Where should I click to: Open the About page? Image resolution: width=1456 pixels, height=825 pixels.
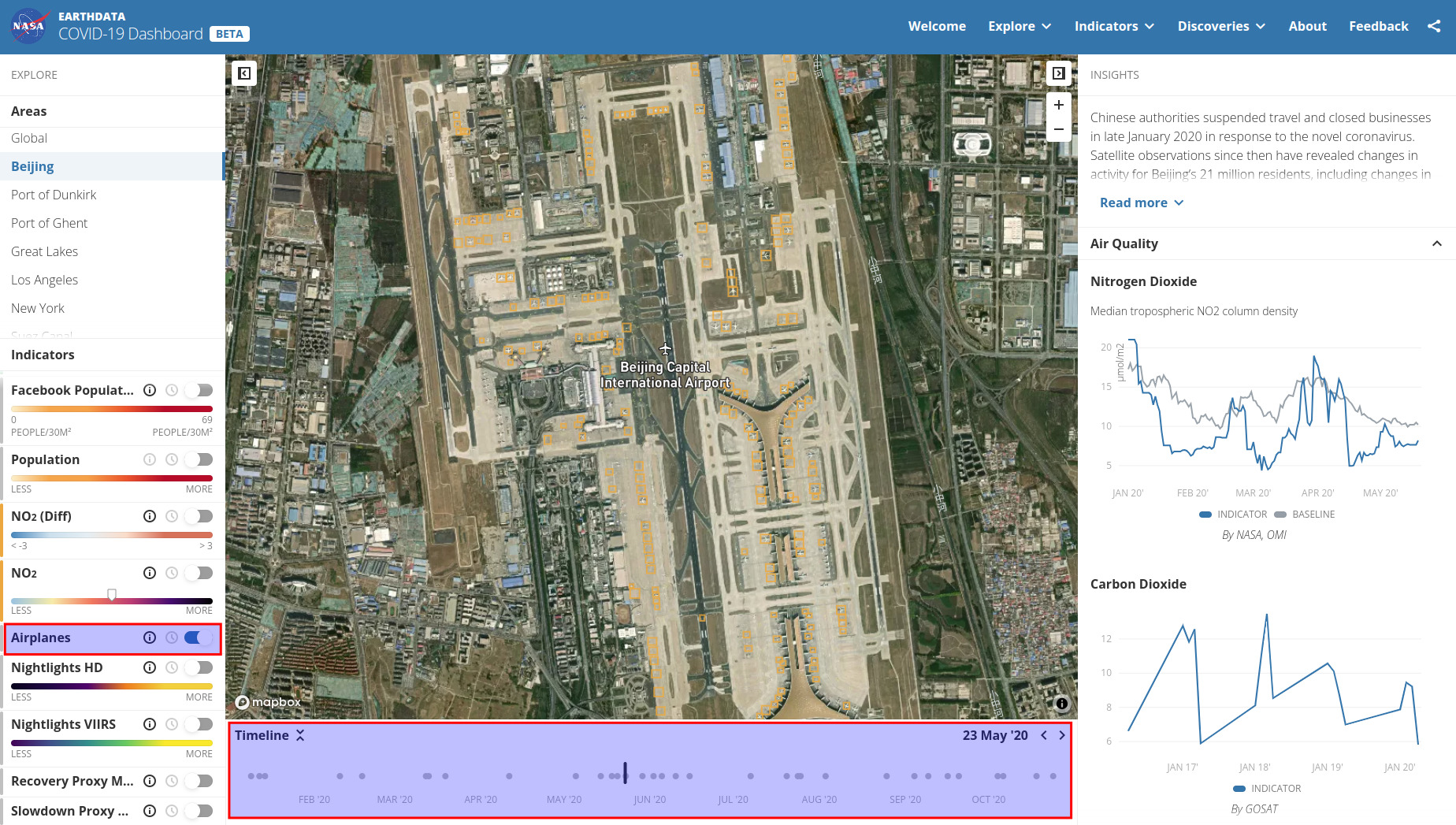click(x=1307, y=26)
